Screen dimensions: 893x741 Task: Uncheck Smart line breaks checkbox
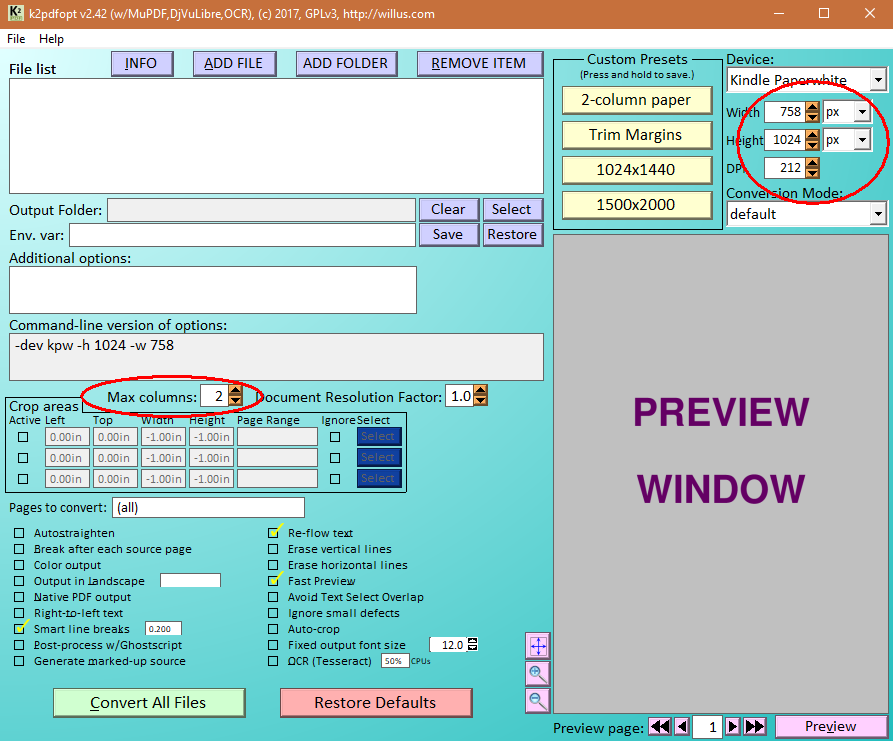pos(19,629)
